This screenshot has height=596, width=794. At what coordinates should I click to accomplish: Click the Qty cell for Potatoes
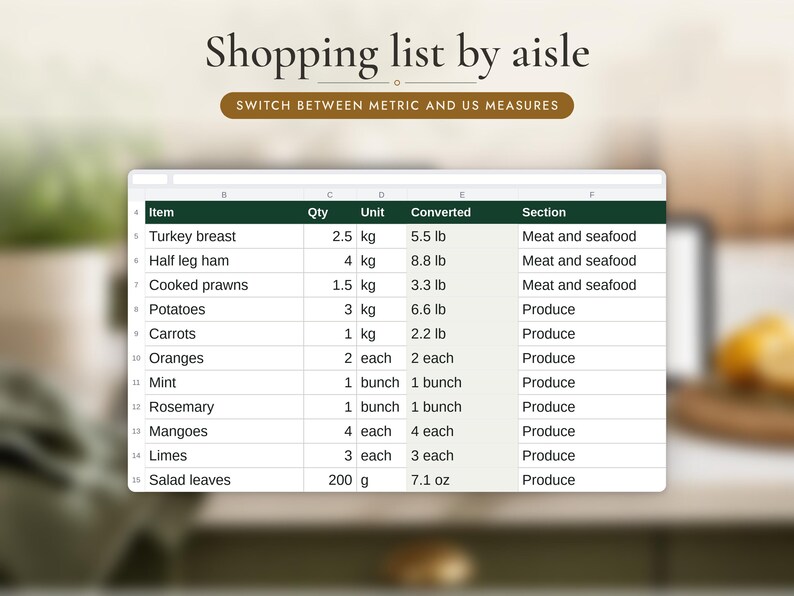point(330,309)
